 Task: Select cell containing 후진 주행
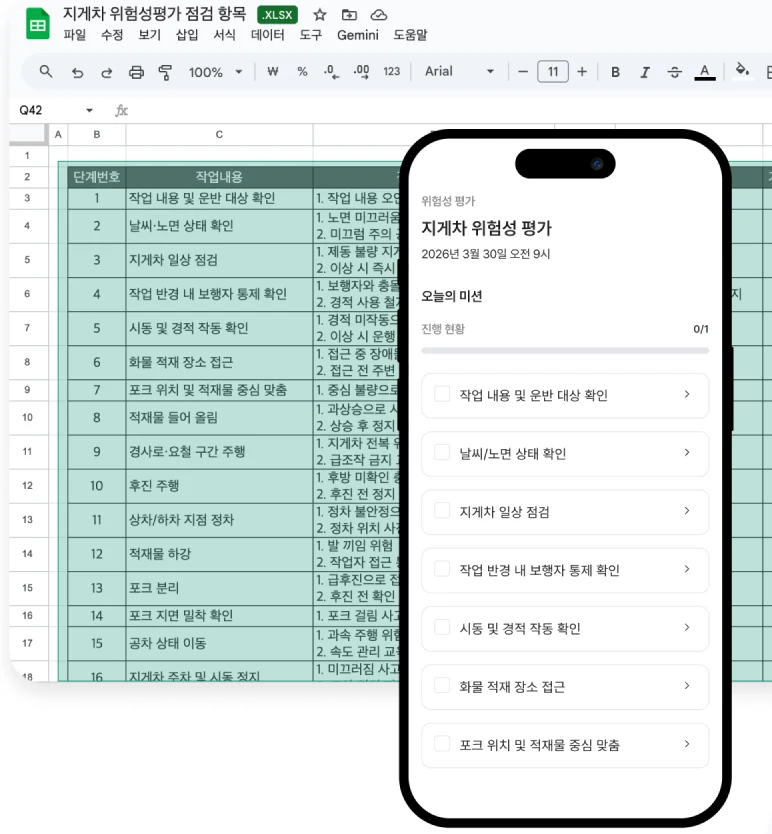coord(219,486)
